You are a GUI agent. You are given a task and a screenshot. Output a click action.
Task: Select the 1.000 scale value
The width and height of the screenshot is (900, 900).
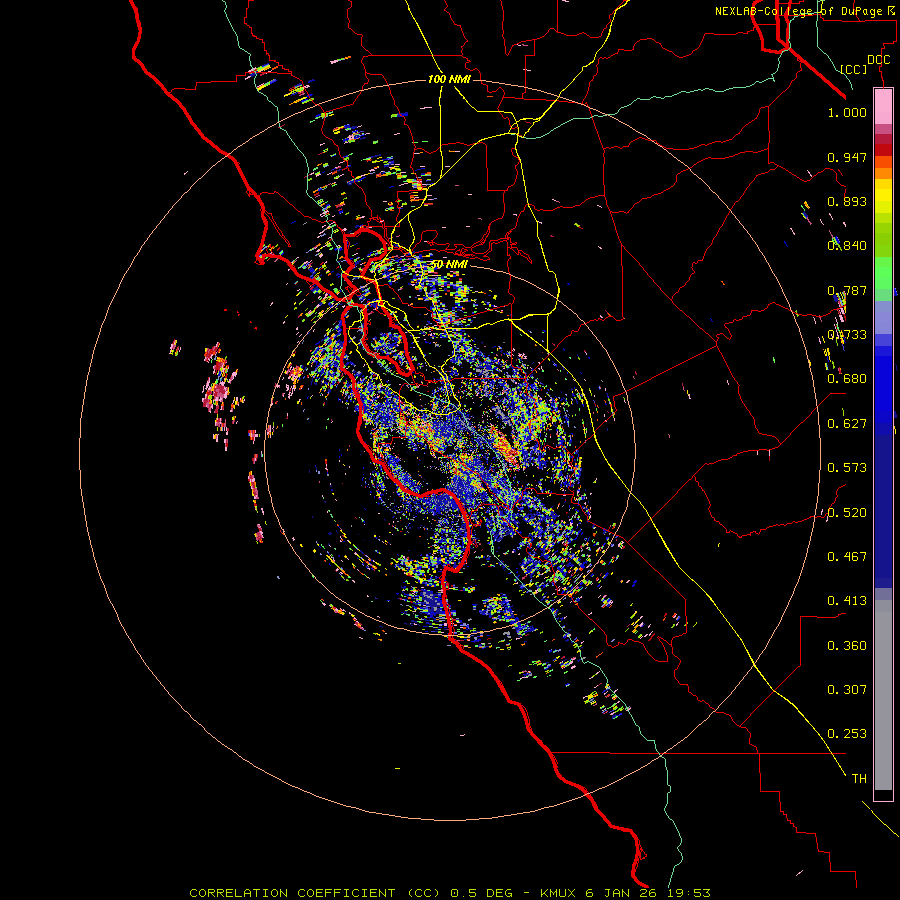[x=847, y=112]
